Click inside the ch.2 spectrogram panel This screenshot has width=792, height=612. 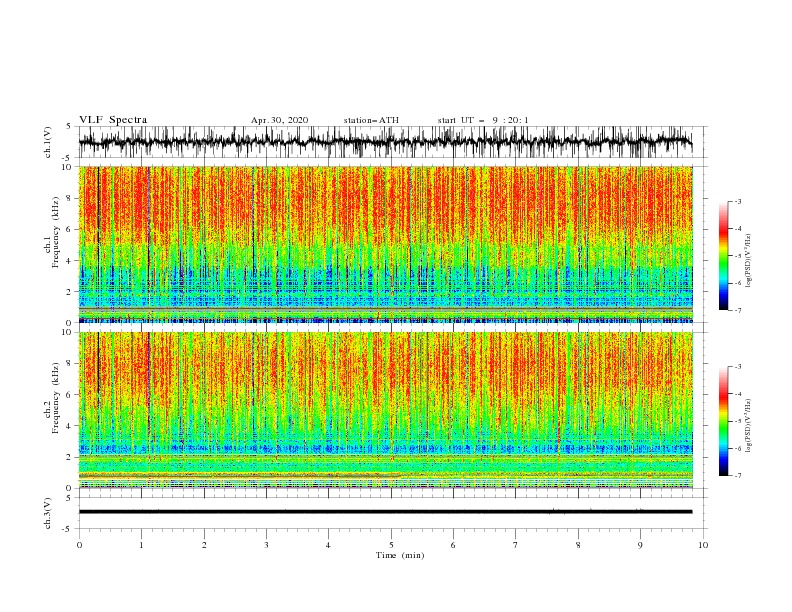click(385, 410)
